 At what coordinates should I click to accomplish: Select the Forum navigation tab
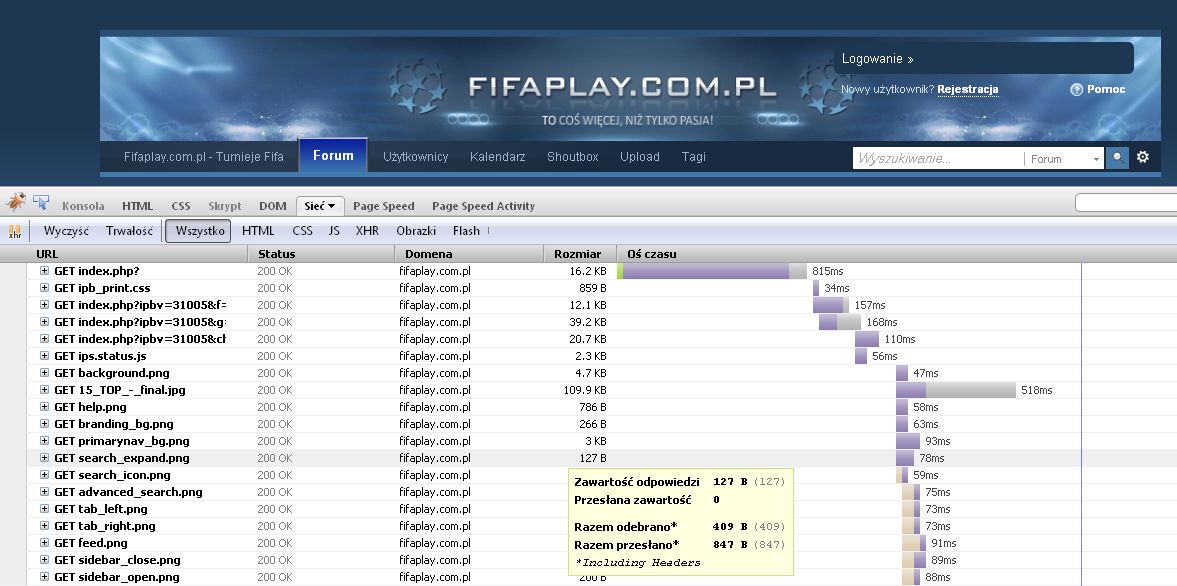coord(333,156)
